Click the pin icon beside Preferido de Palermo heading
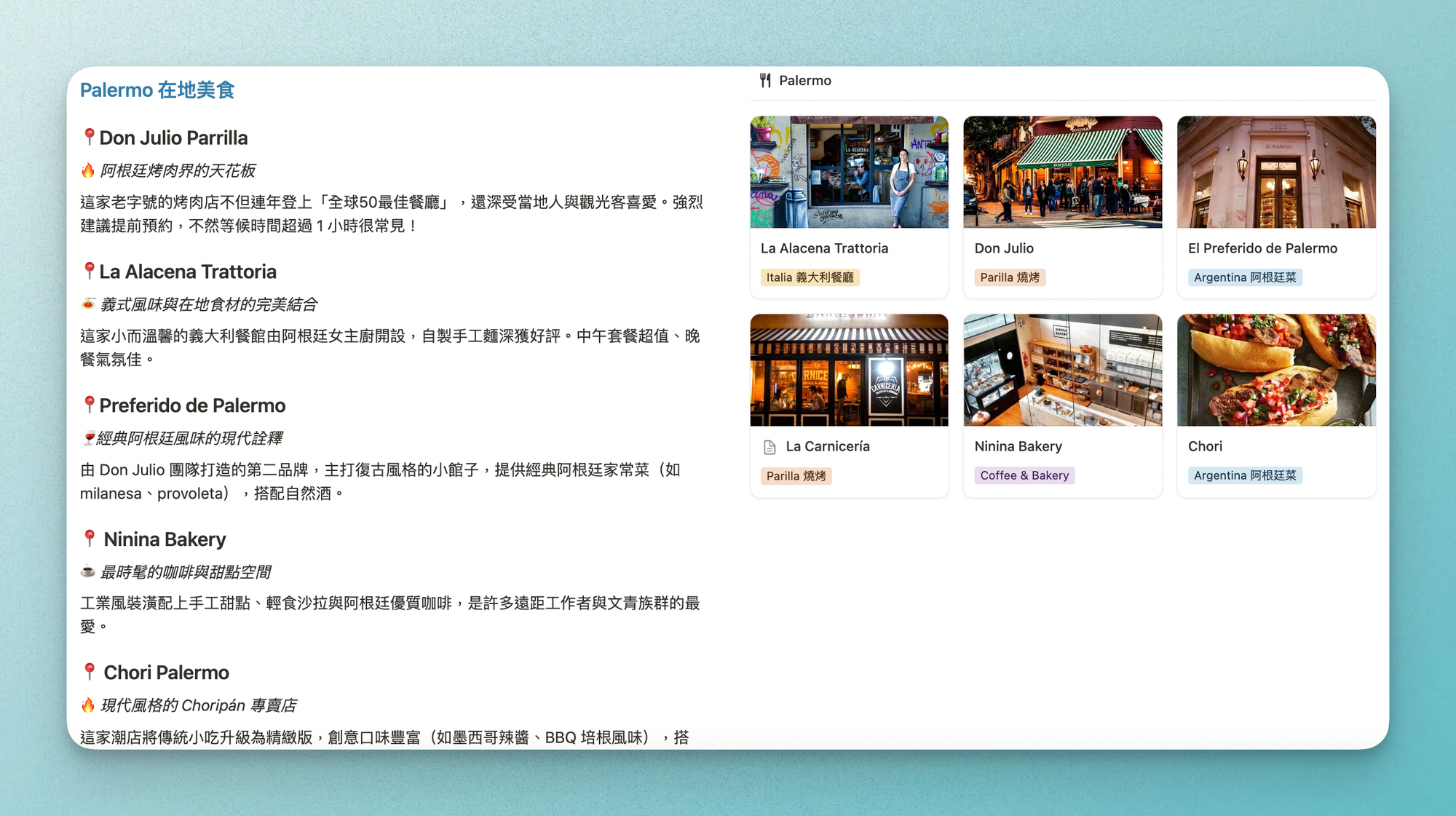The width and height of the screenshot is (1456, 816). coord(89,405)
